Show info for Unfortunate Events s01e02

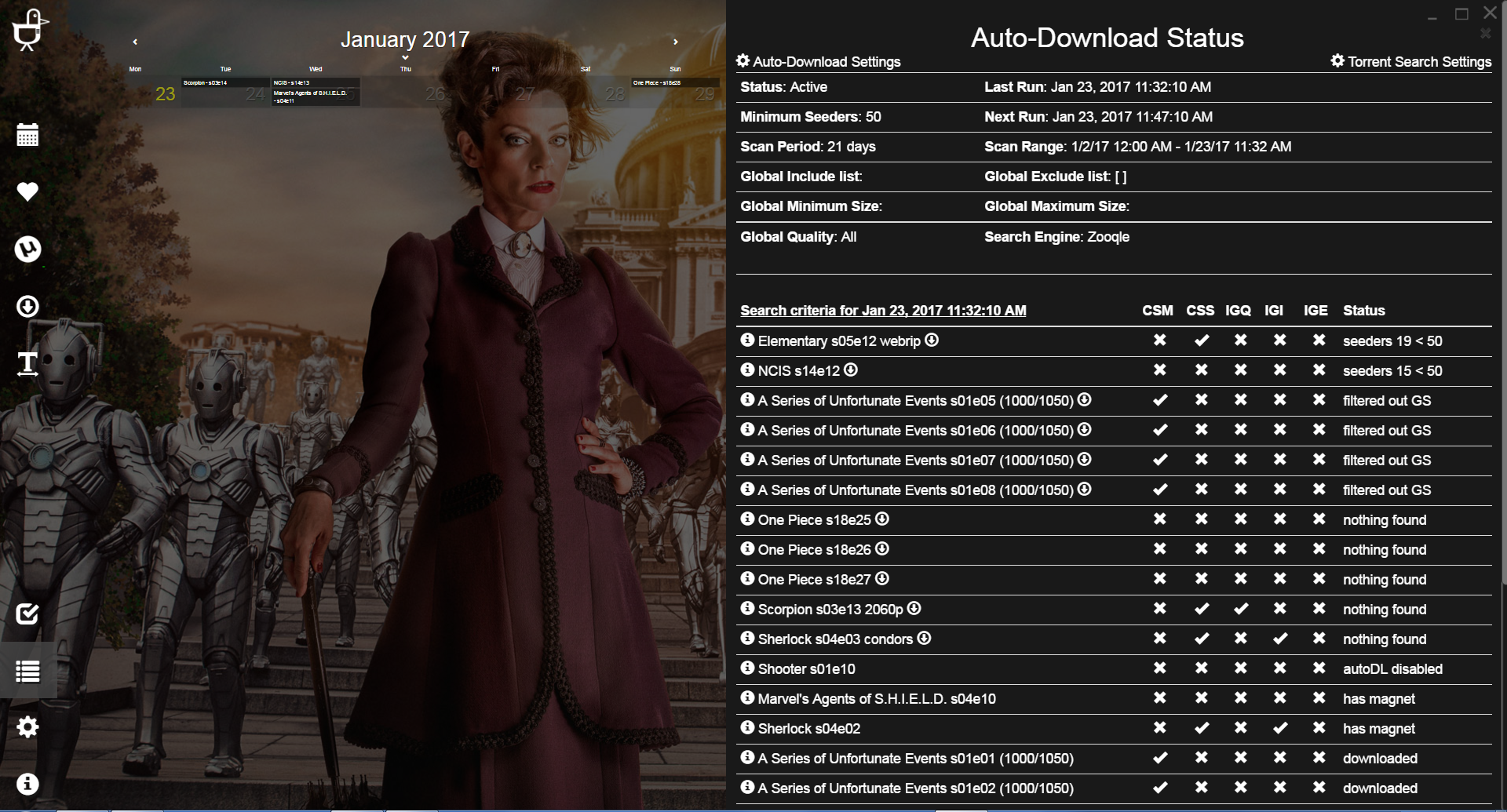pyautogui.click(x=747, y=787)
